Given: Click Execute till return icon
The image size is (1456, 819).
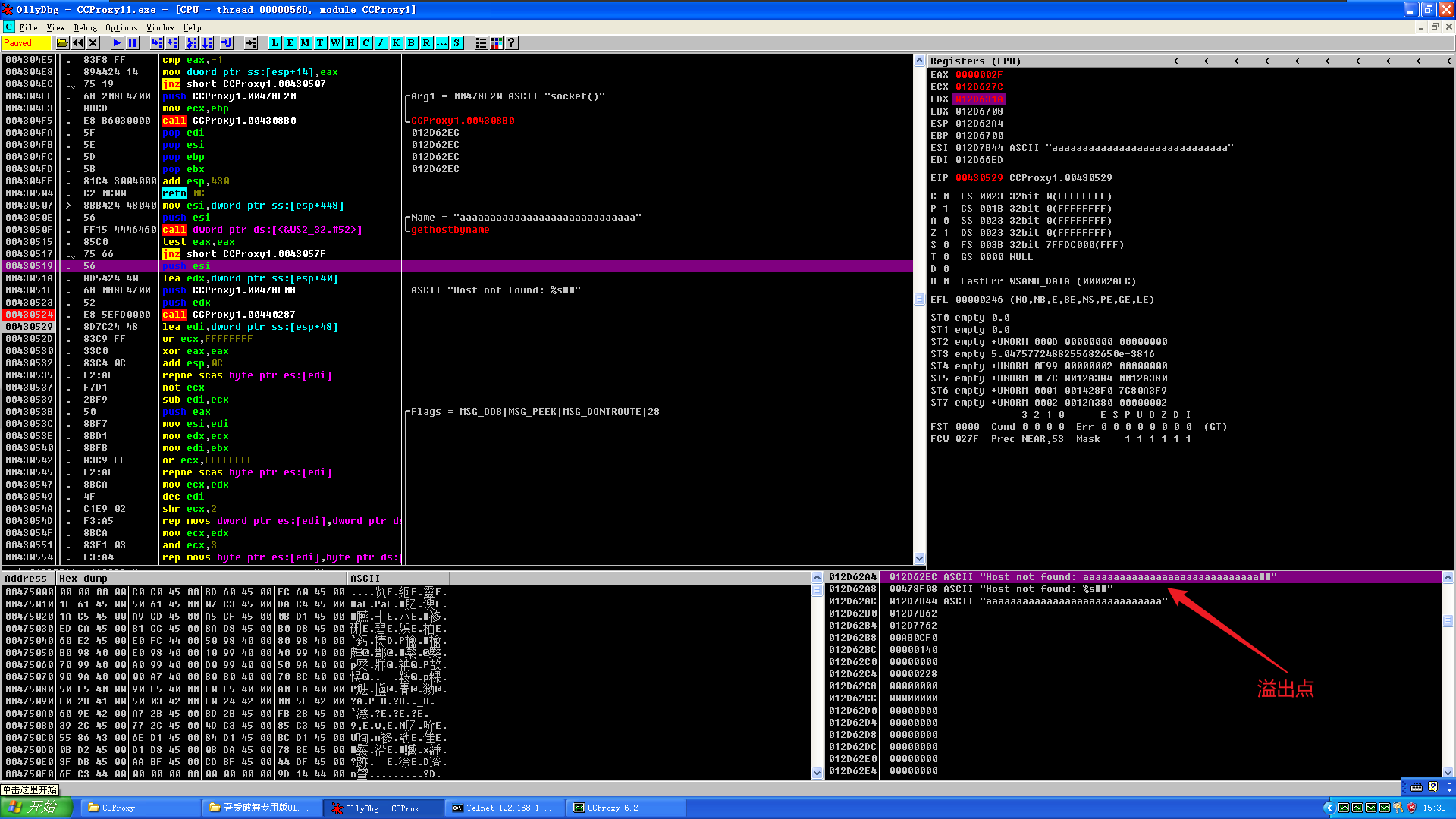Looking at the screenshot, I should point(226,43).
